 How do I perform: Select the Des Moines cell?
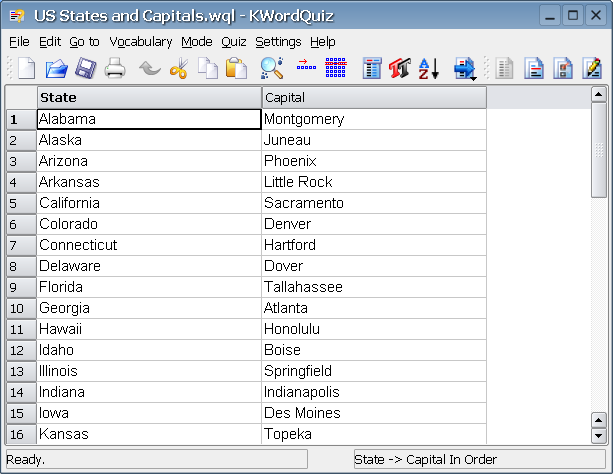coord(374,413)
